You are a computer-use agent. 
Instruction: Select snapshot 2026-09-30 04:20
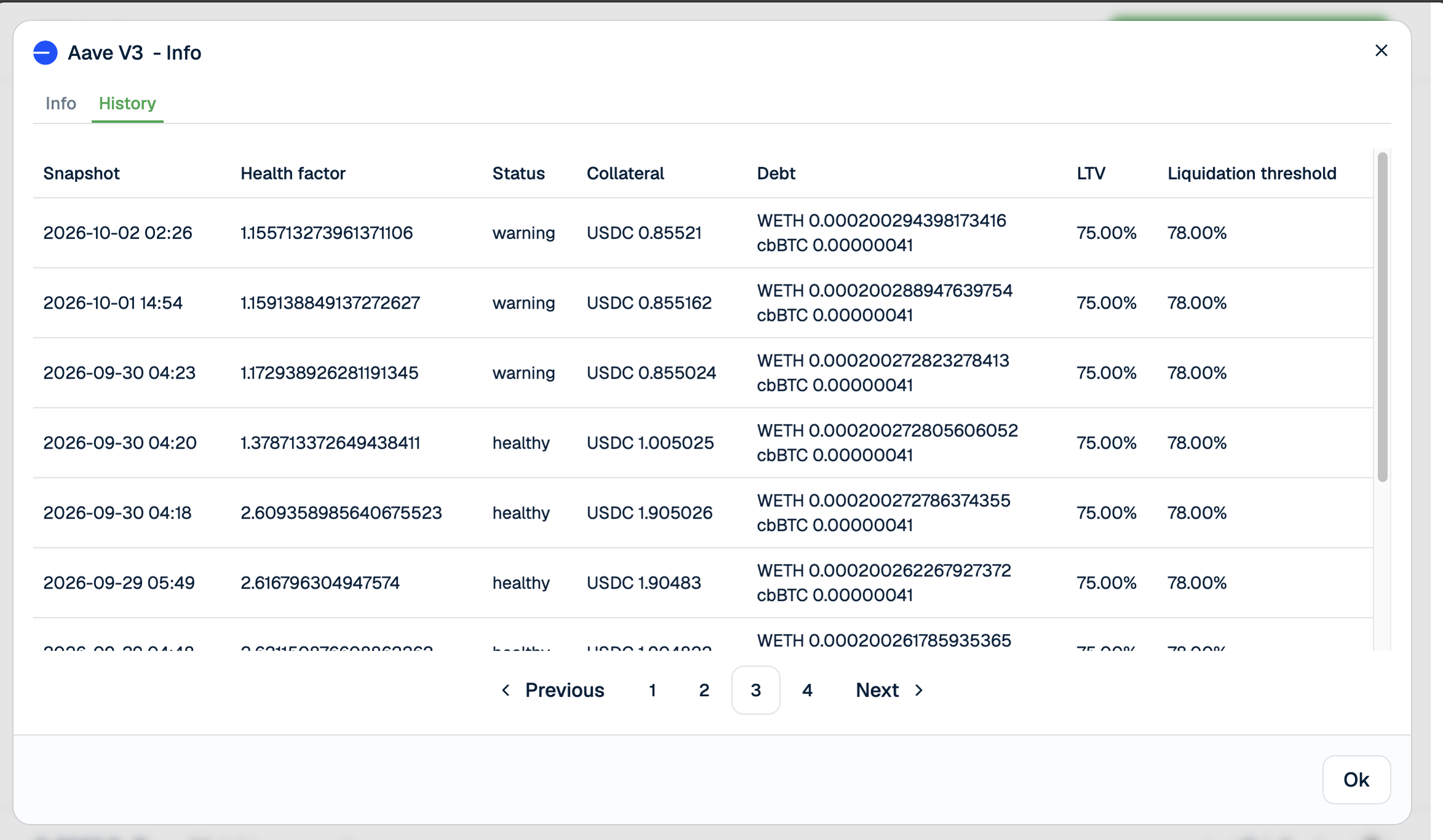pos(120,443)
